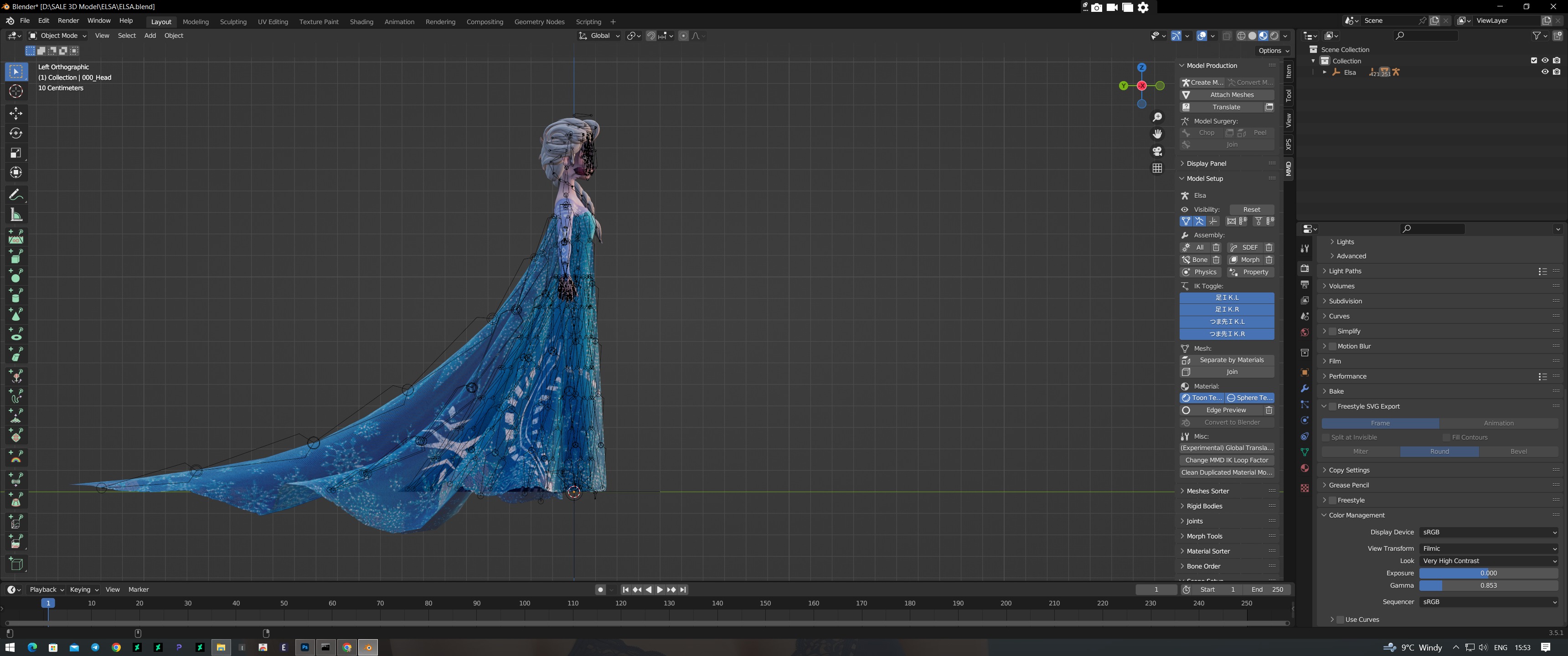The height and width of the screenshot is (656, 1568).
Task: Open the Output properties printer icon
Action: [1305, 284]
